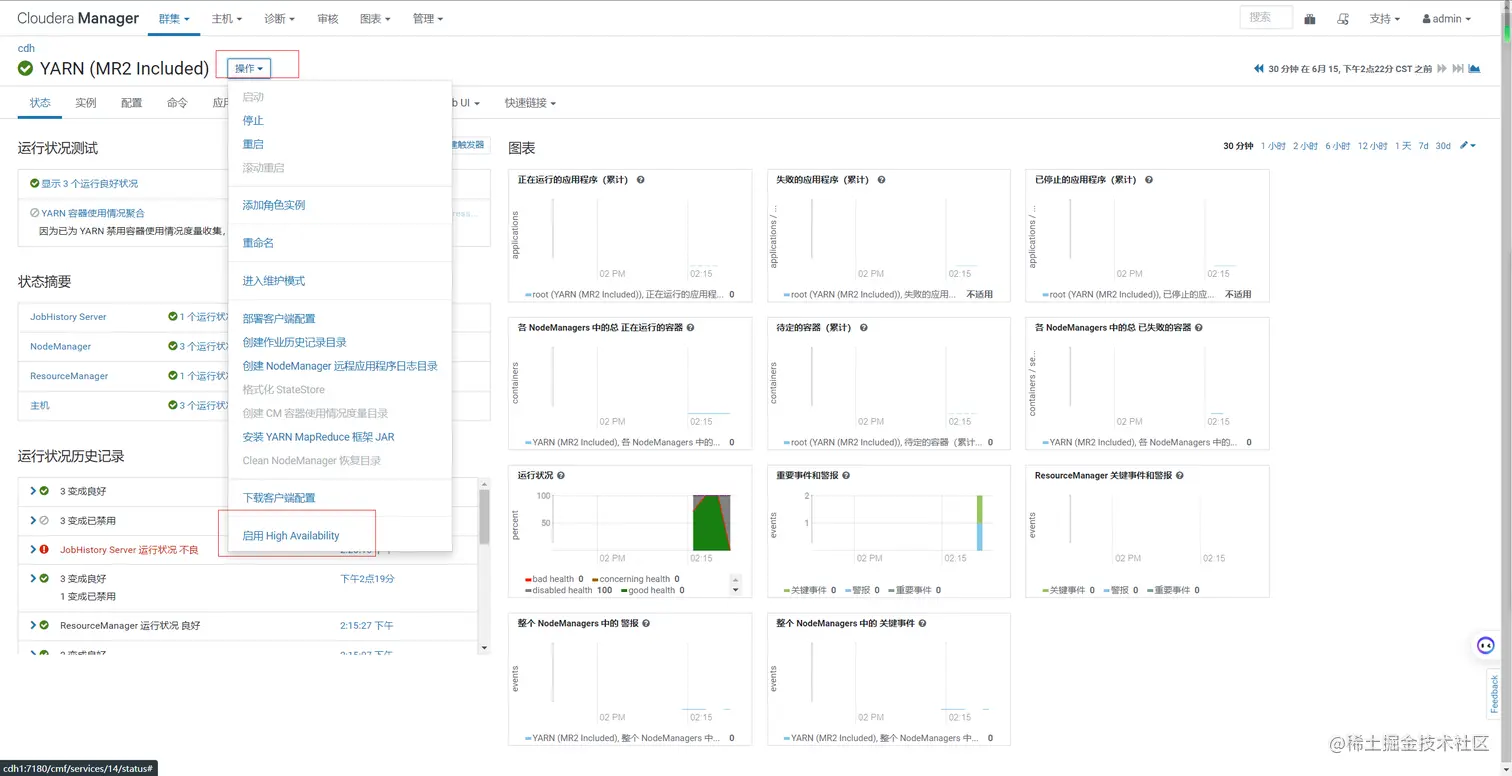Open the 快速链接 dropdown
Viewport: 1512px width, 776px height.
[x=530, y=103]
